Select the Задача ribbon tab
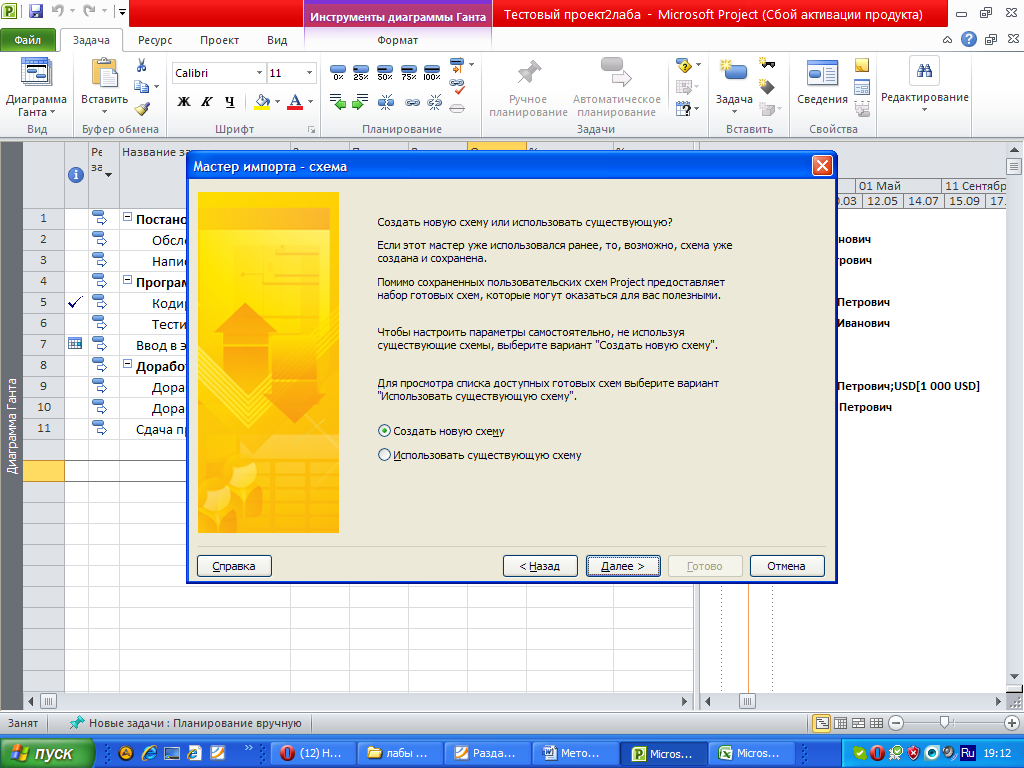This screenshot has height=768, width=1024. pos(91,40)
